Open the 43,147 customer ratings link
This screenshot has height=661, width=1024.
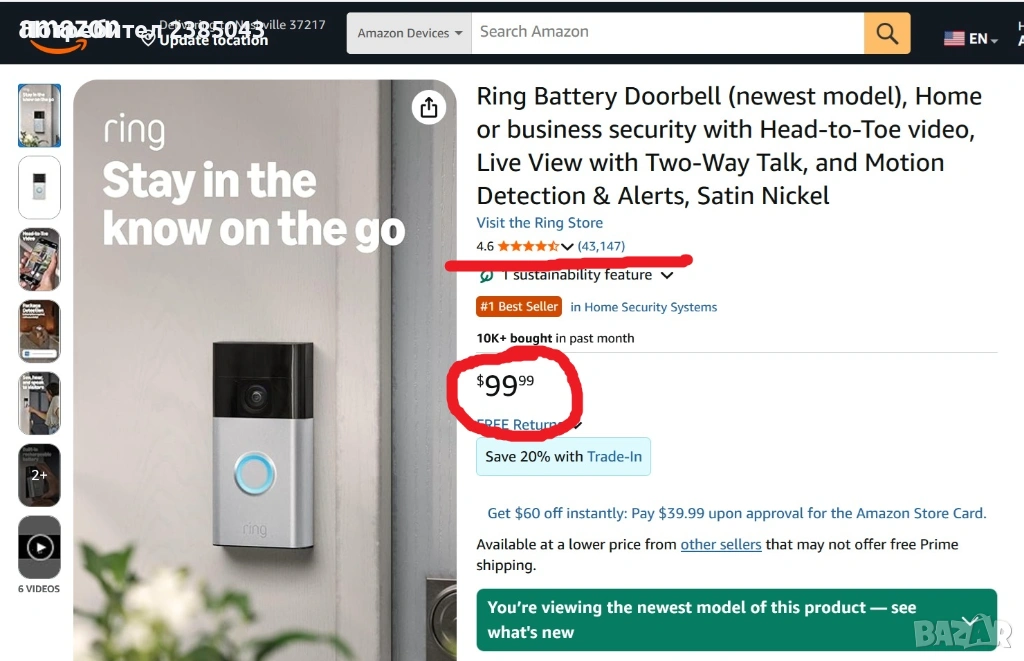pos(601,246)
